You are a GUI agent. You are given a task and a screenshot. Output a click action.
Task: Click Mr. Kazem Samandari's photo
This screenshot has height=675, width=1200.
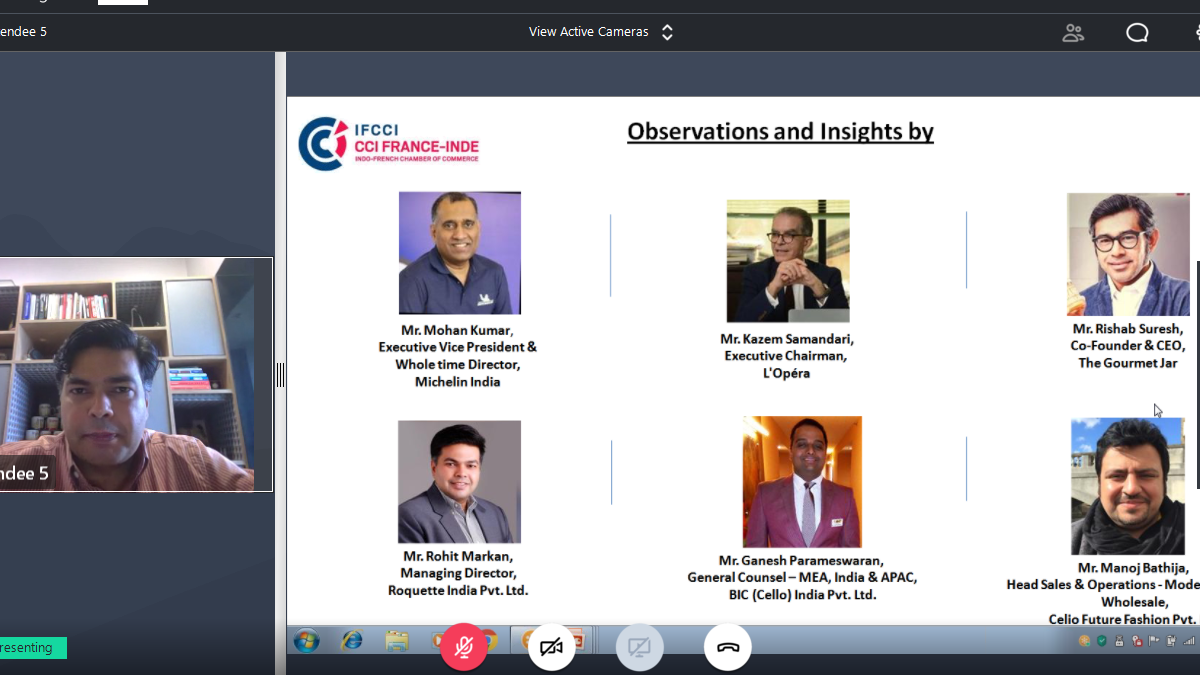[787, 261]
